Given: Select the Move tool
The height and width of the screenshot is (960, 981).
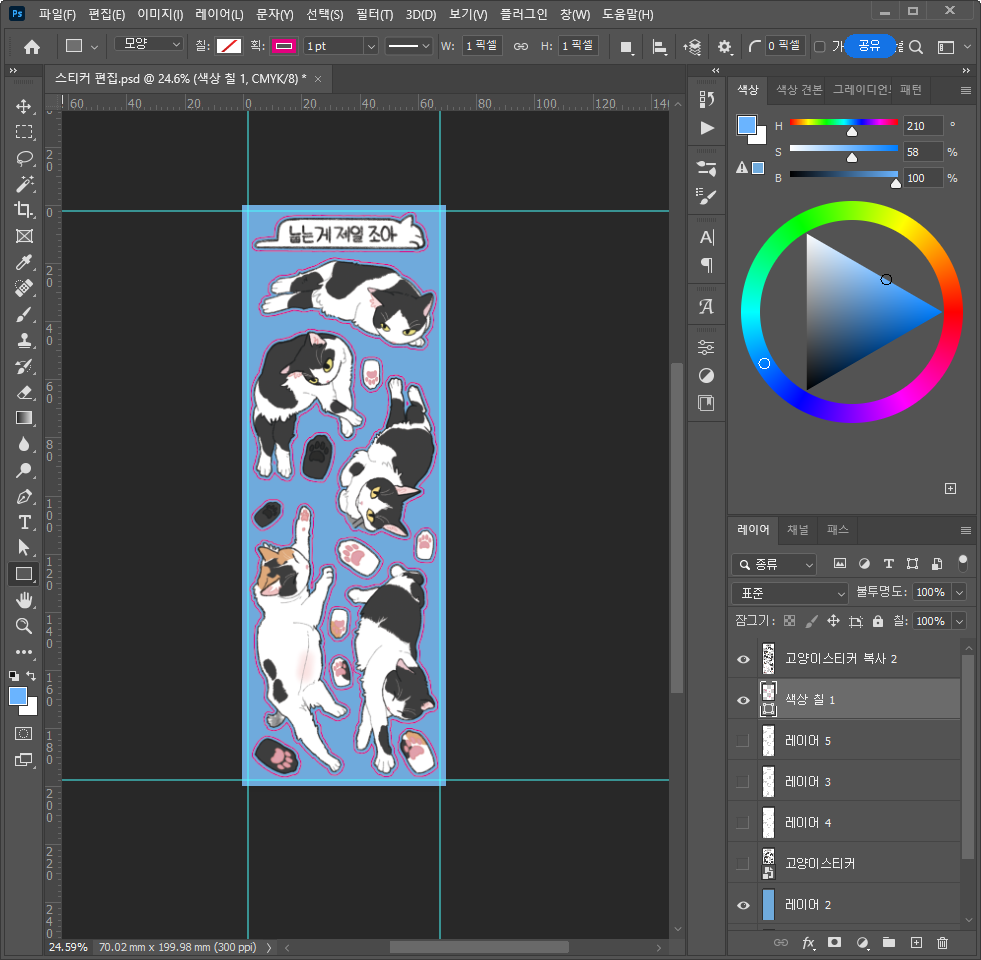Looking at the screenshot, I should 24,106.
